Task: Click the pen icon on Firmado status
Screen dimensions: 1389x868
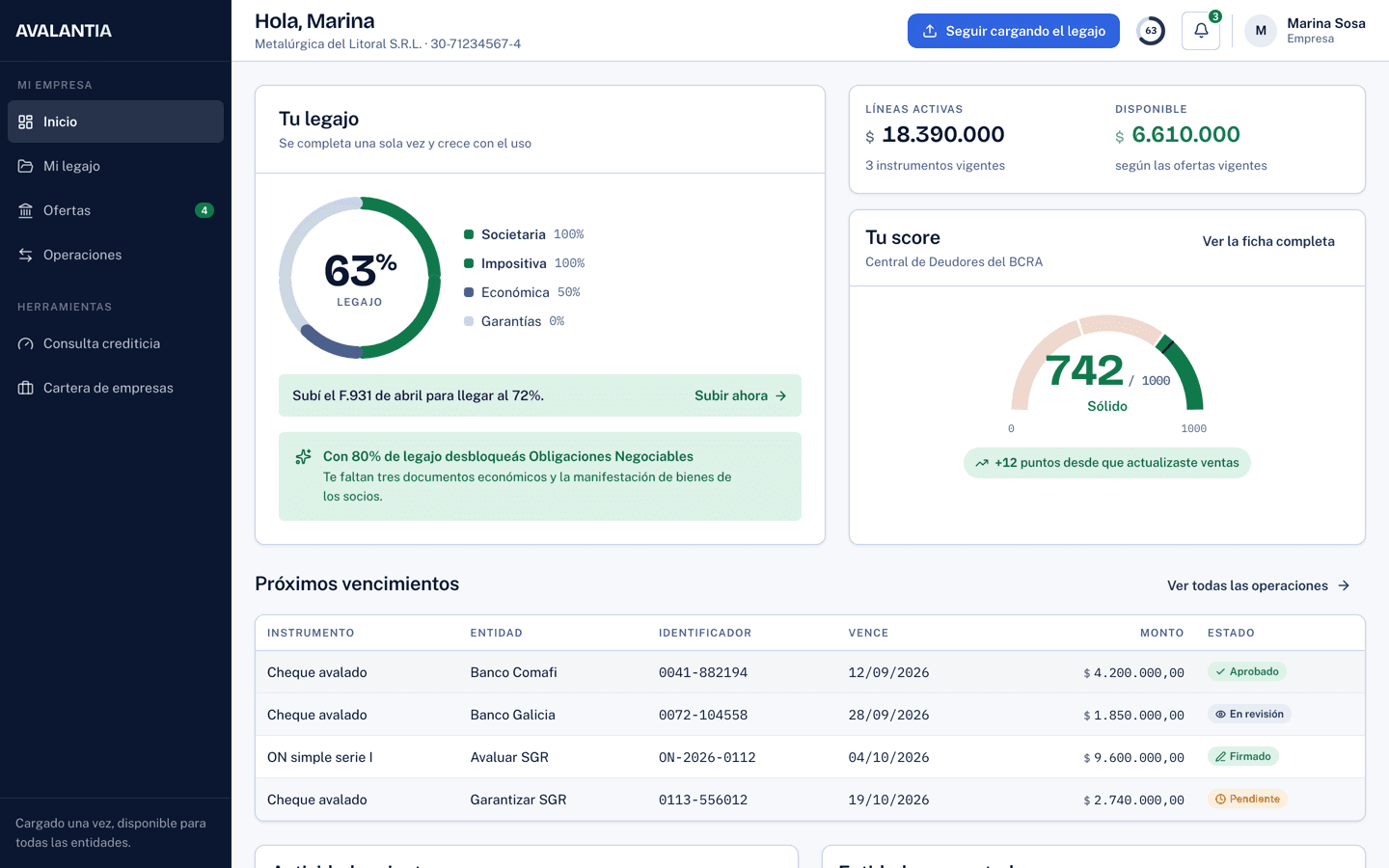Action: tap(1220, 757)
